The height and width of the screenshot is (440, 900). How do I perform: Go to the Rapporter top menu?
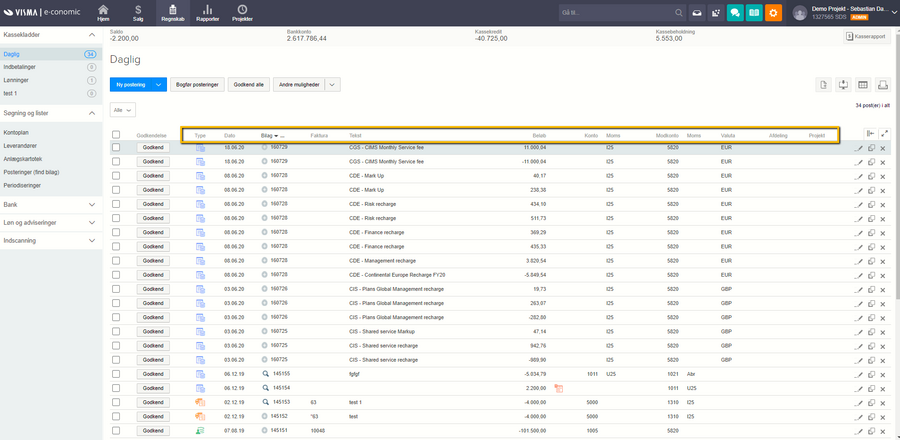click(x=208, y=12)
